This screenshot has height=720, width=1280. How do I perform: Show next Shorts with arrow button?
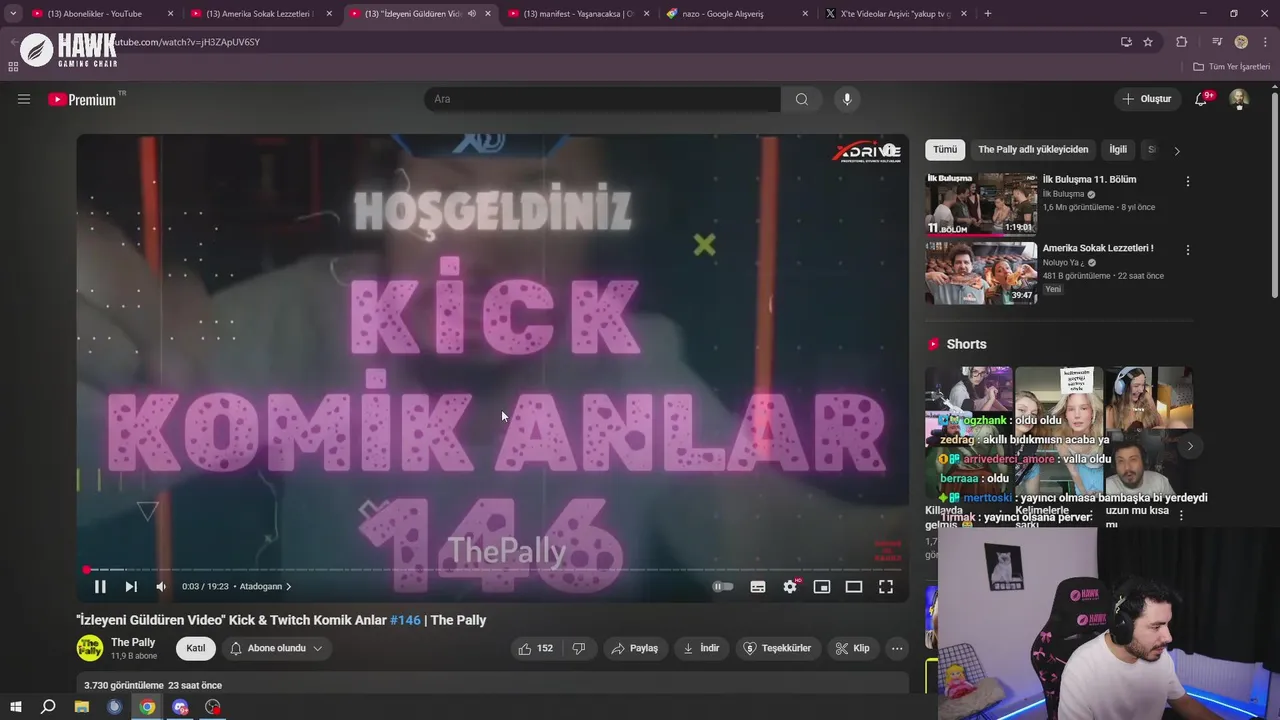pos(1190,446)
